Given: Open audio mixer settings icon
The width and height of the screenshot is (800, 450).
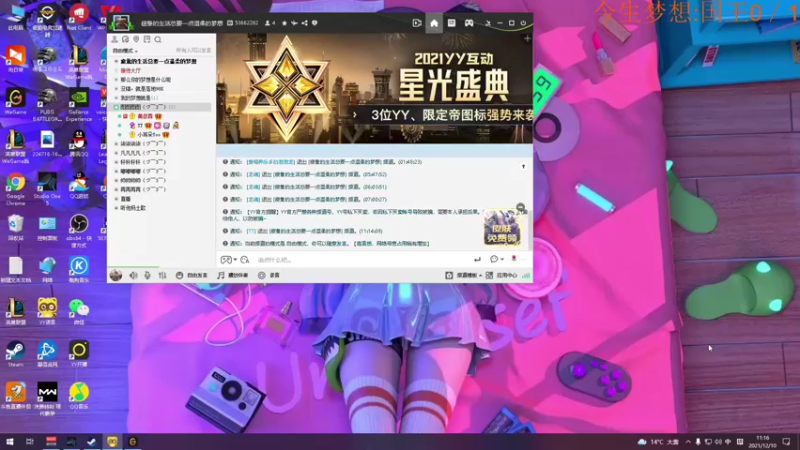Looking at the screenshot, I should click(x=162, y=276).
